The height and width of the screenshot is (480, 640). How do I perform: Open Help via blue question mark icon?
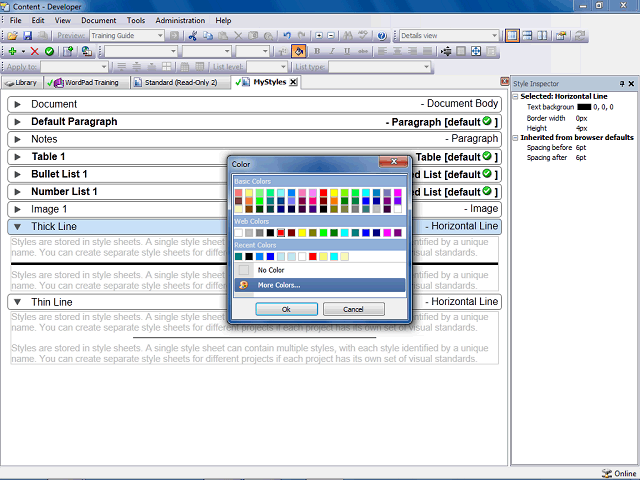(x=382, y=36)
